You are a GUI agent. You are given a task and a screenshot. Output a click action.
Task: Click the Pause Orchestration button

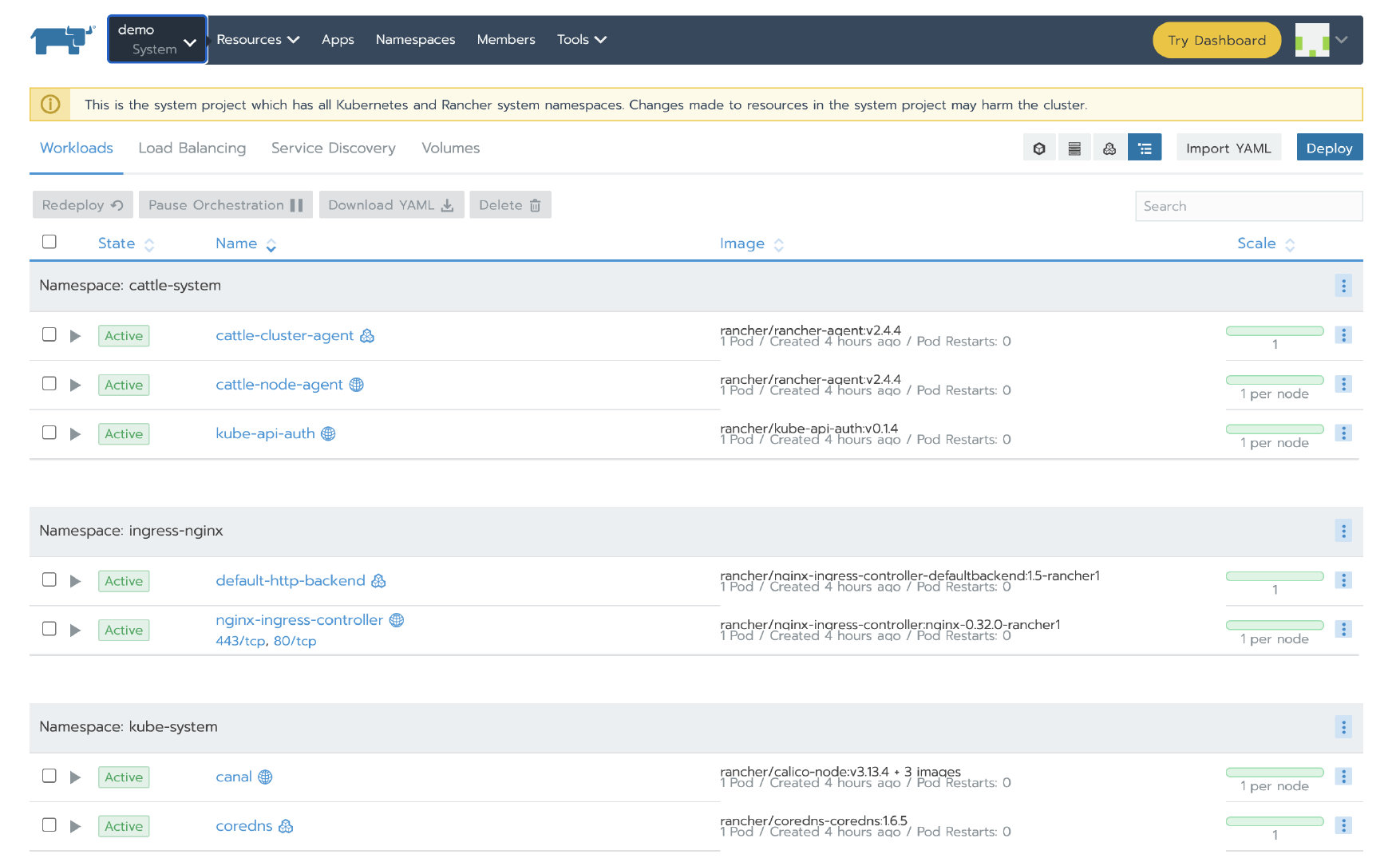(x=225, y=205)
